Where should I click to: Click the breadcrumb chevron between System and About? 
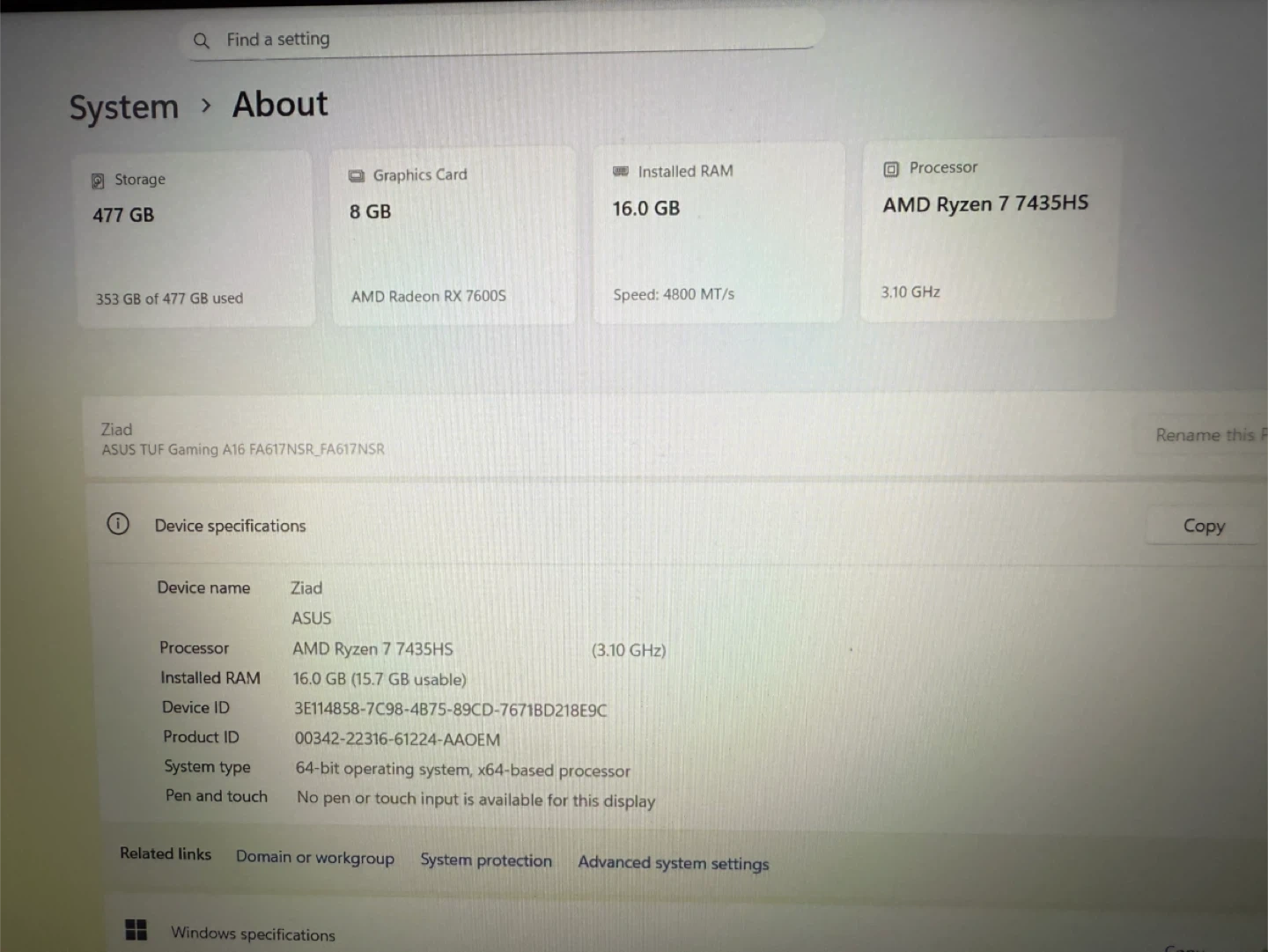click(206, 107)
